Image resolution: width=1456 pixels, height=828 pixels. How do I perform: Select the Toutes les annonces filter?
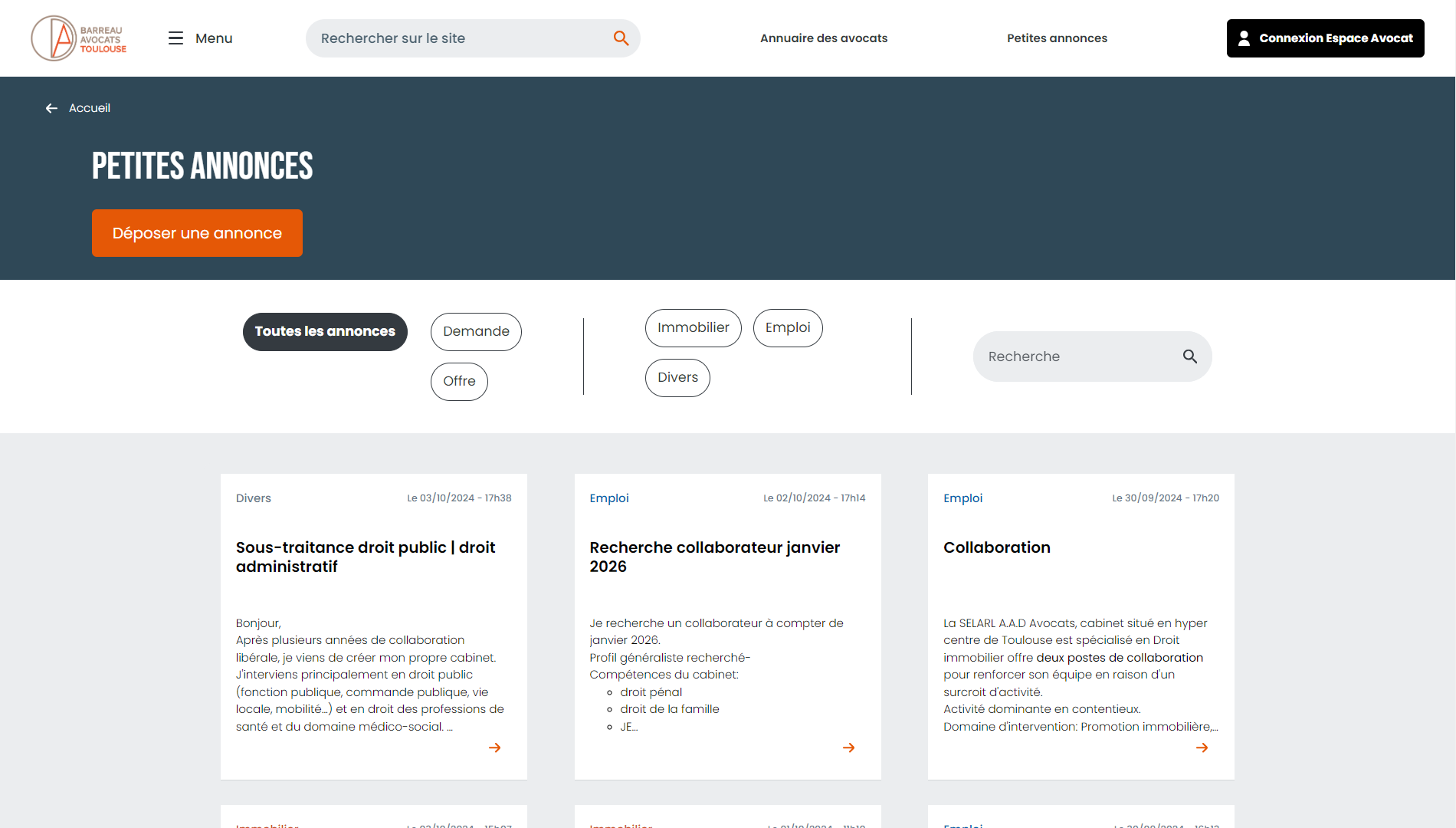point(325,332)
